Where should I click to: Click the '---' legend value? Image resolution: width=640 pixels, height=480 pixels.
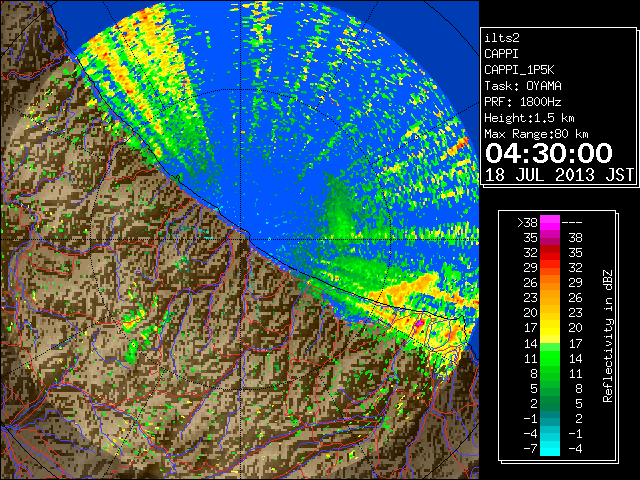point(572,223)
